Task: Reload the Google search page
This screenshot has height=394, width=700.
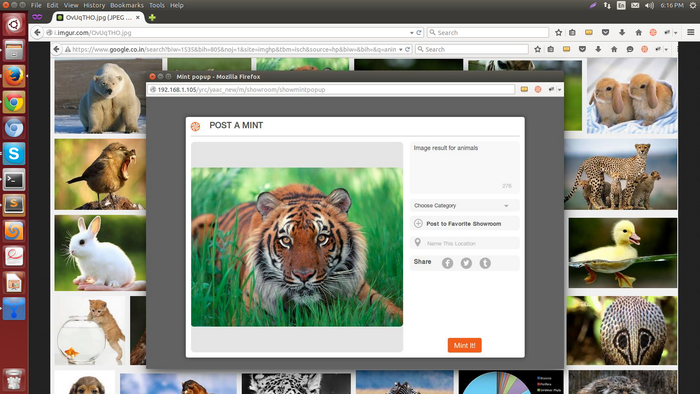Action: point(408,49)
